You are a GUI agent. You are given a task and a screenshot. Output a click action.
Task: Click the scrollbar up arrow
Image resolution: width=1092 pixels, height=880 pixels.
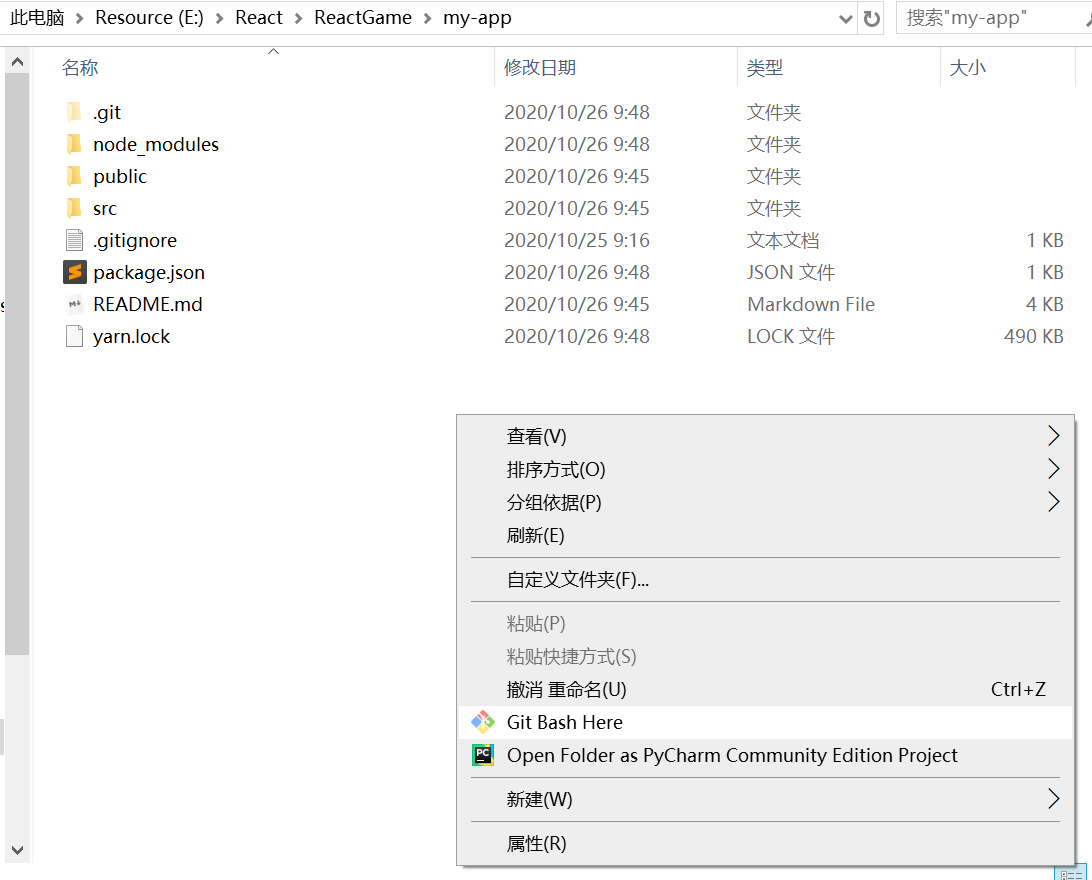(17, 62)
